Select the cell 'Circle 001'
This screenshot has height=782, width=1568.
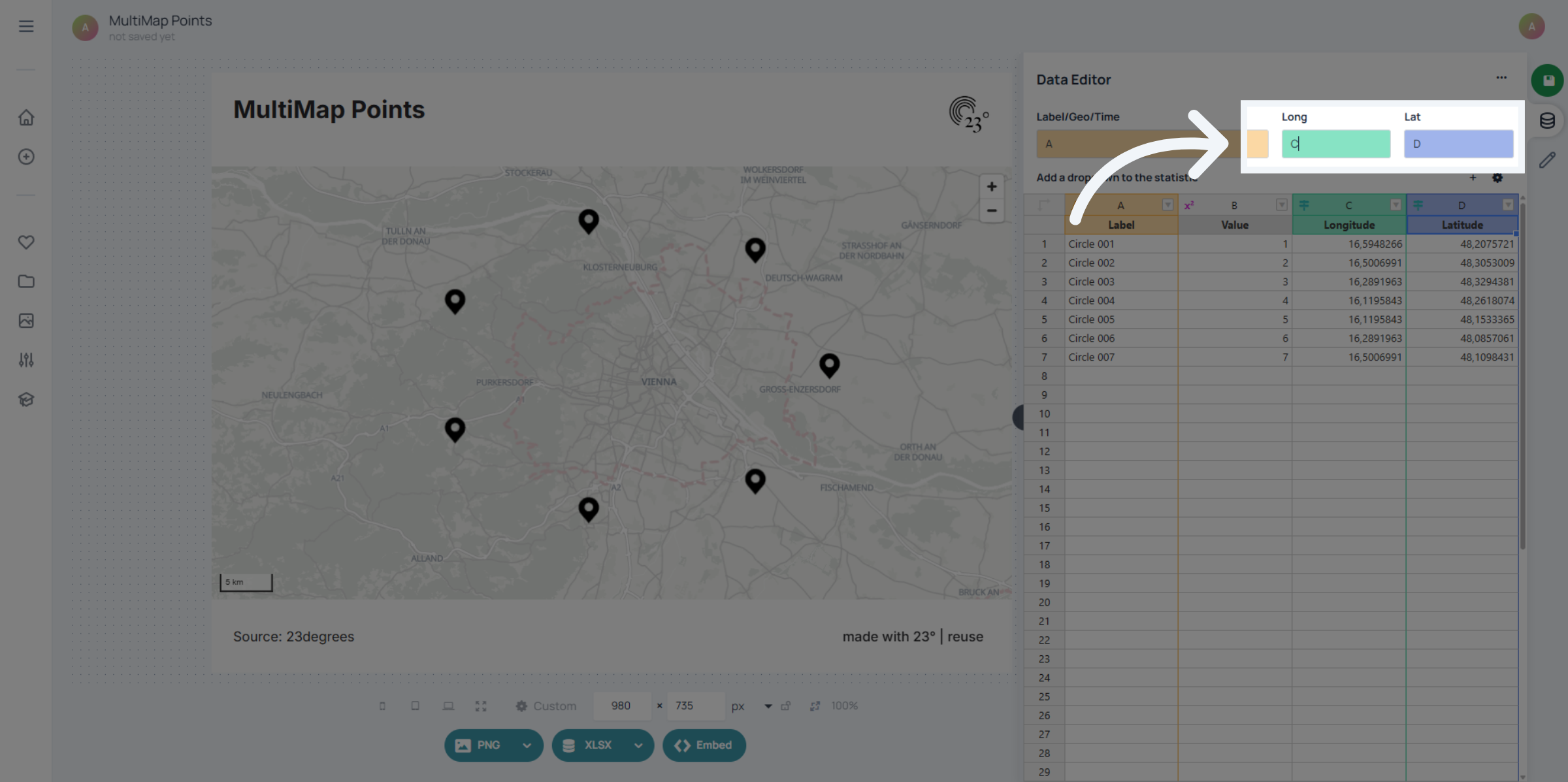pos(1121,244)
